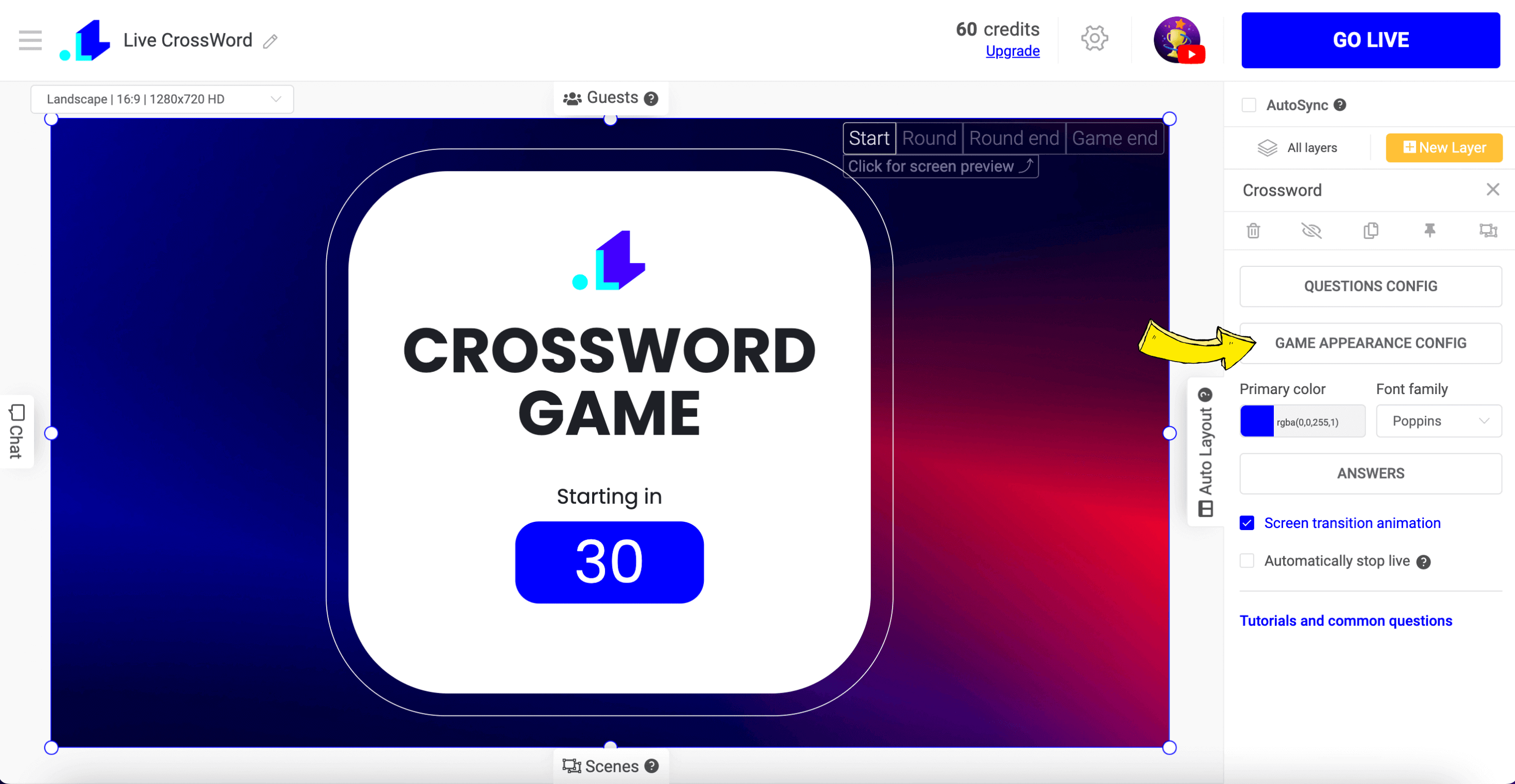This screenshot has height=784, width=1515.
Task: Switch to the Round tab
Action: pyautogui.click(x=928, y=139)
